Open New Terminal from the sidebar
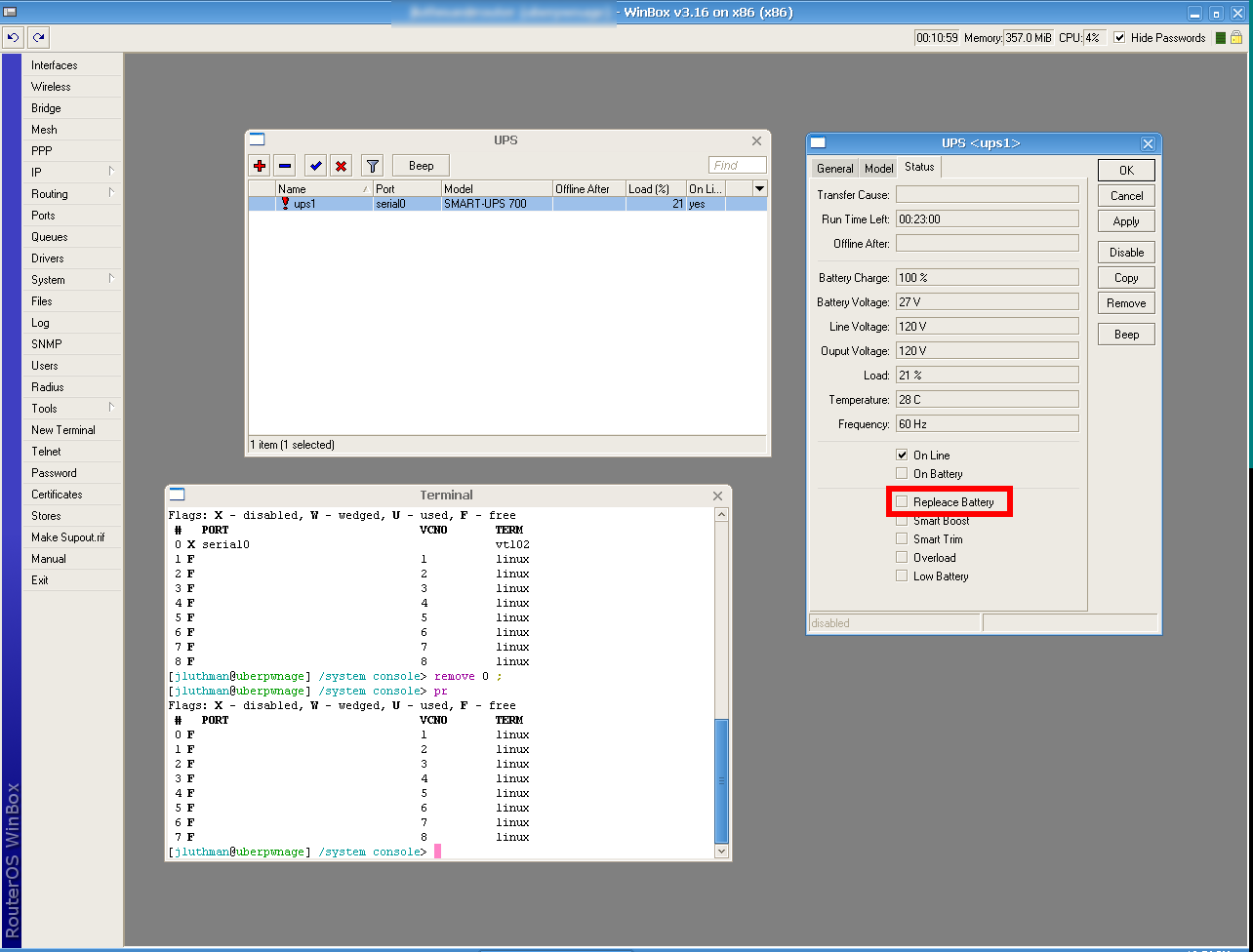Screen dimensions: 1253x952 point(62,429)
